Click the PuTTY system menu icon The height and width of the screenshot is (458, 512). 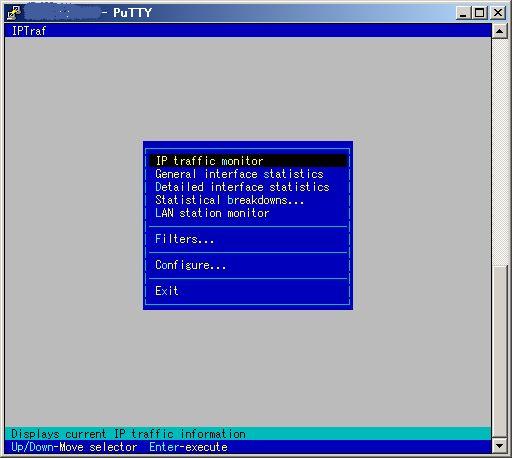point(14,13)
